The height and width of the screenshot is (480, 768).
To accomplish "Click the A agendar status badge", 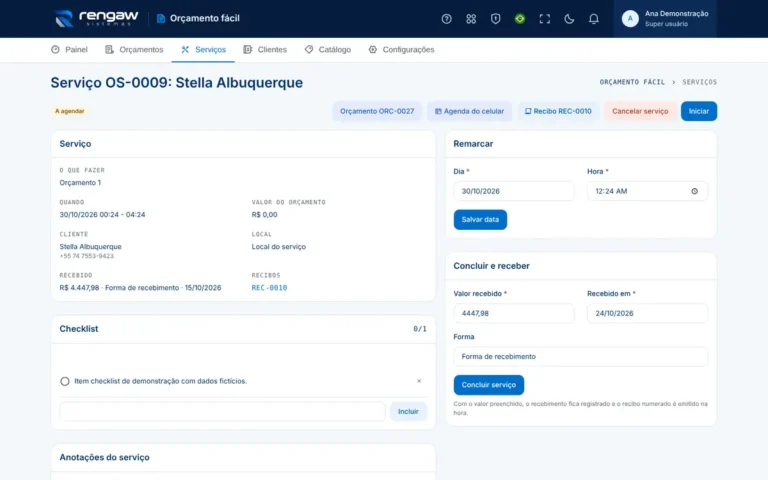I will coord(69,111).
